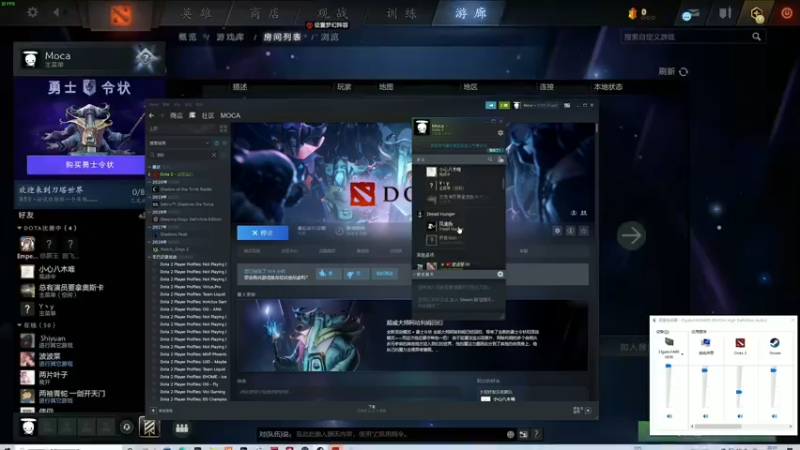This screenshot has width=800, height=450.
Task: Clear the Steam library search with X
Action: (214, 155)
